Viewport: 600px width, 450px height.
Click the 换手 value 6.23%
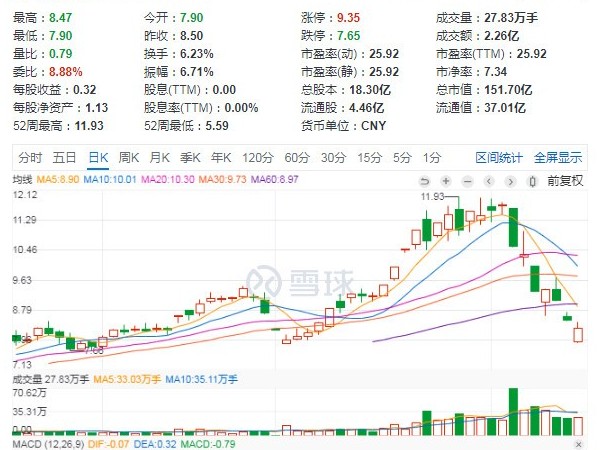click(197, 54)
